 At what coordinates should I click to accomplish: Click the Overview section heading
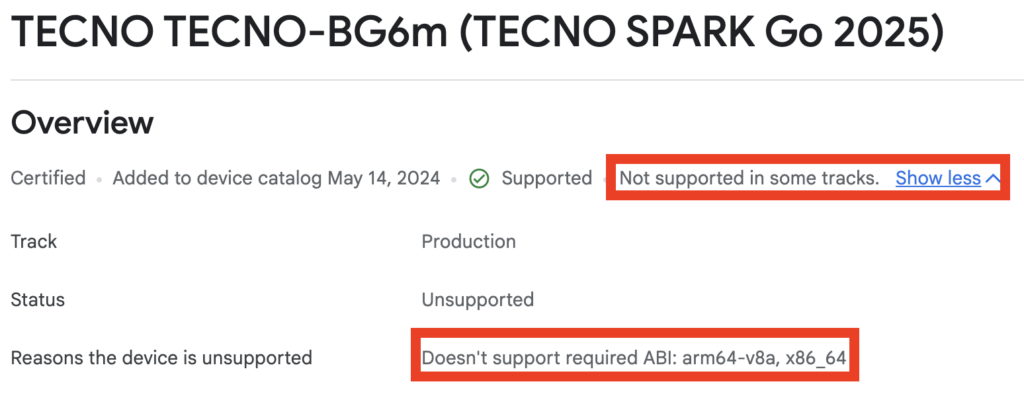(x=82, y=122)
